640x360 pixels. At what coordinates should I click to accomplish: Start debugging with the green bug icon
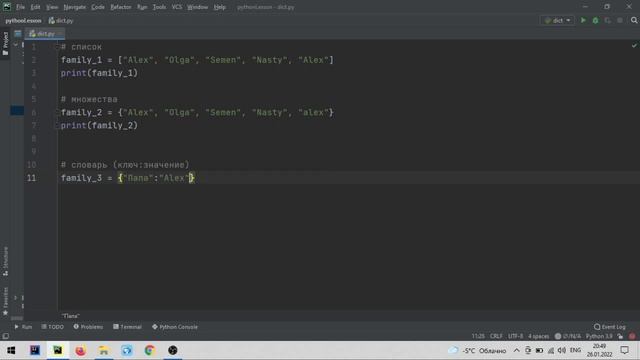[595, 20]
